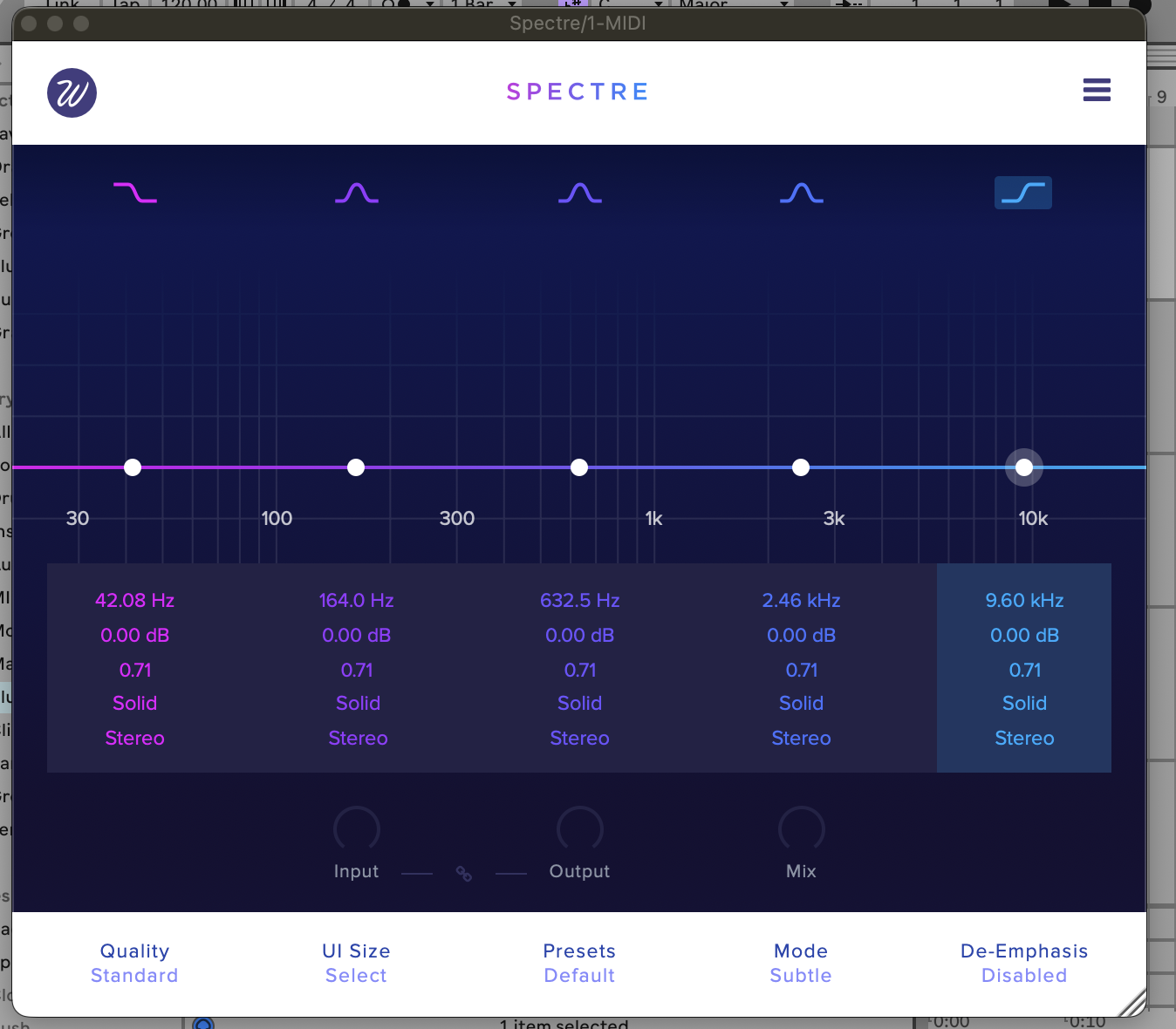Click Solid saturation type on 9.60 kHz band
Screen dimensions: 1176x1029
pyautogui.click(x=1024, y=703)
